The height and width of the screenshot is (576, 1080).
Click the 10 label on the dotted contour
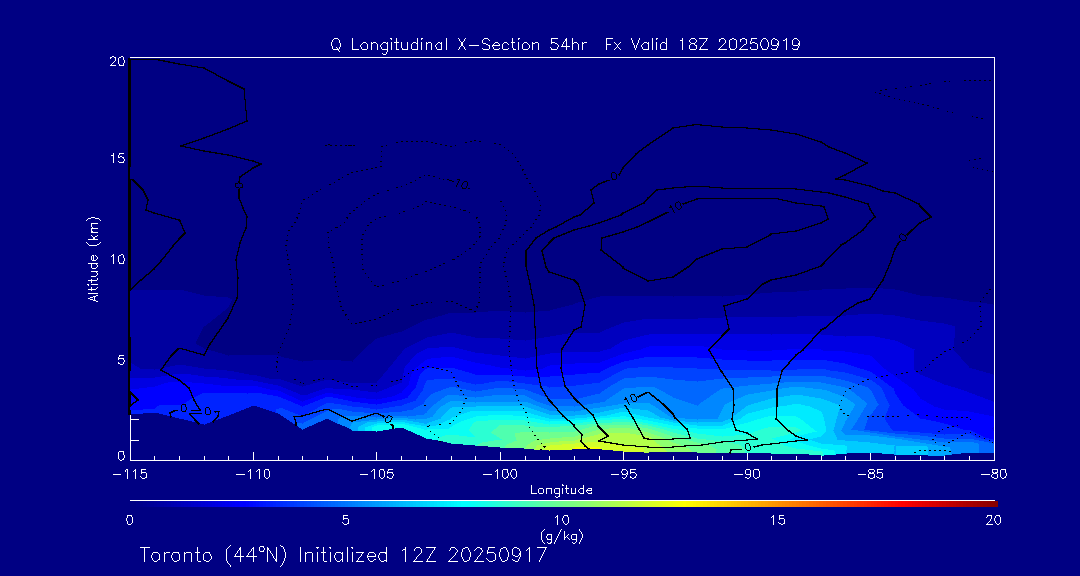pos(461,184)
